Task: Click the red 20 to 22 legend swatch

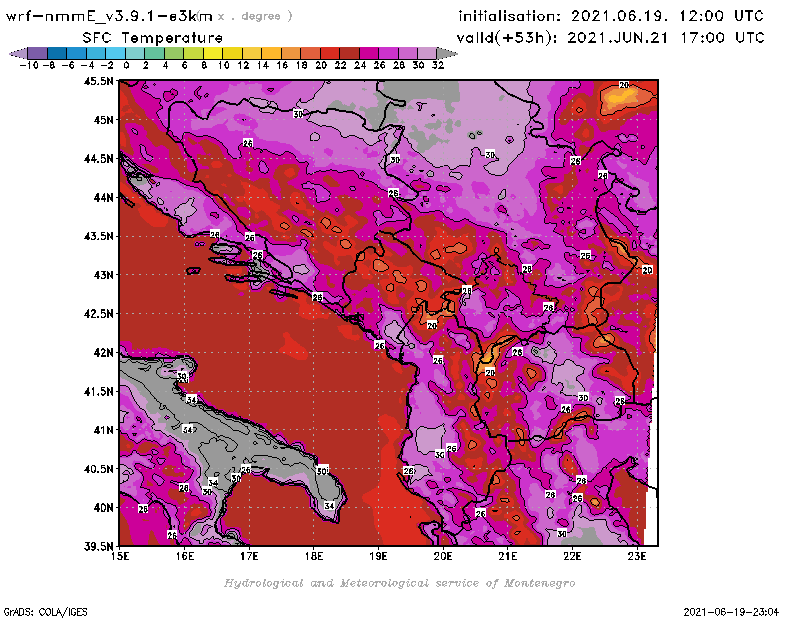Action: (x=330, y=53)
